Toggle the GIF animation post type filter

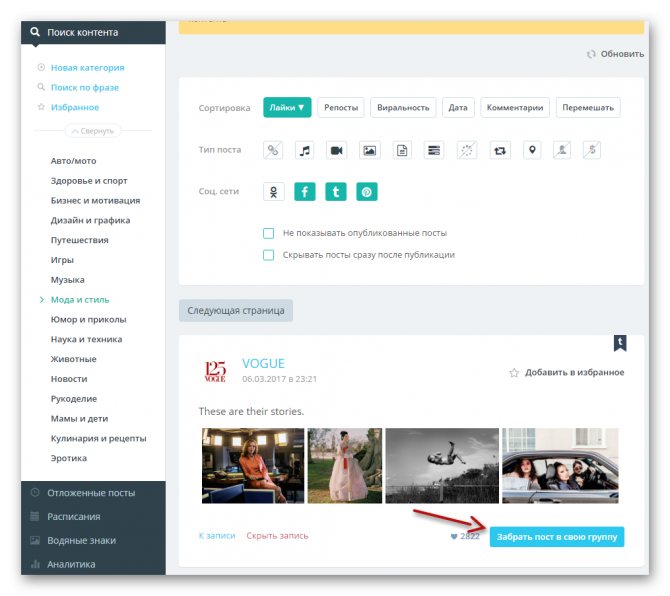467,150
